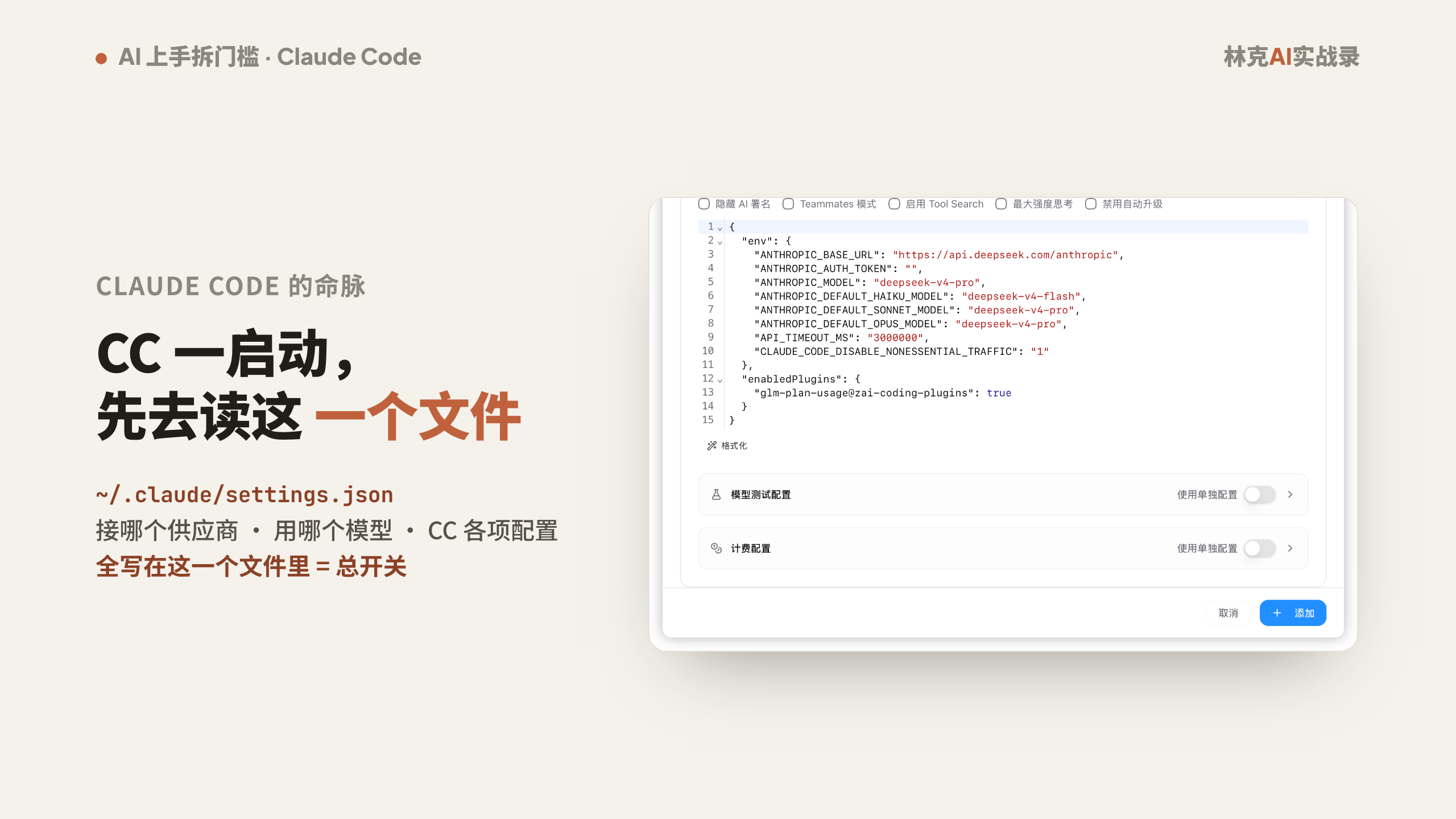Click line number 15 in the gutter
This screenshot has height=819, width=1456.
(708, 420)
